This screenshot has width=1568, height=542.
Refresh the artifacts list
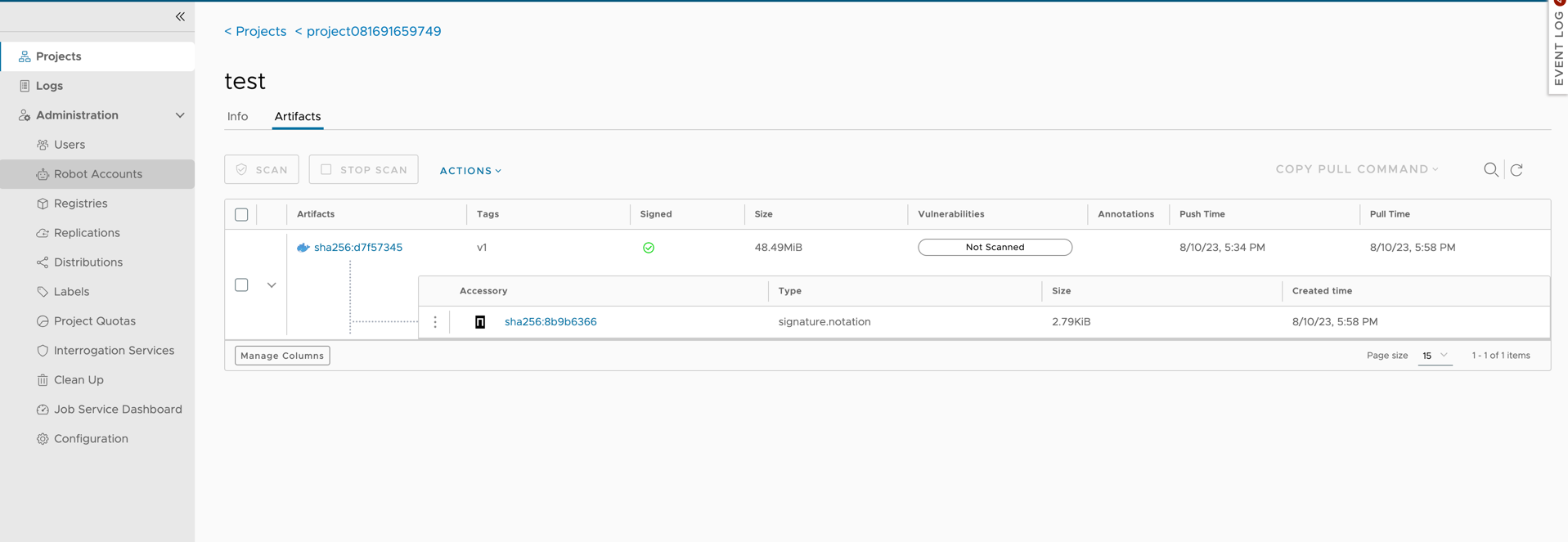pos(1516,169)
